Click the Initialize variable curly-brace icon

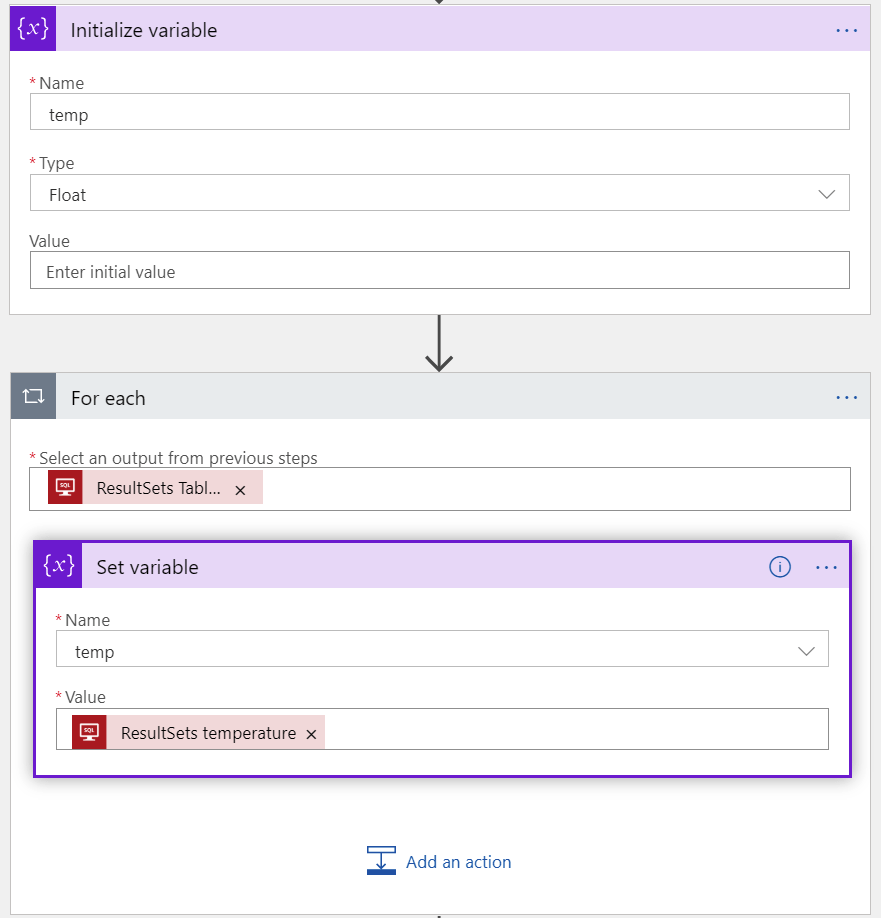[x=33, y=29]
